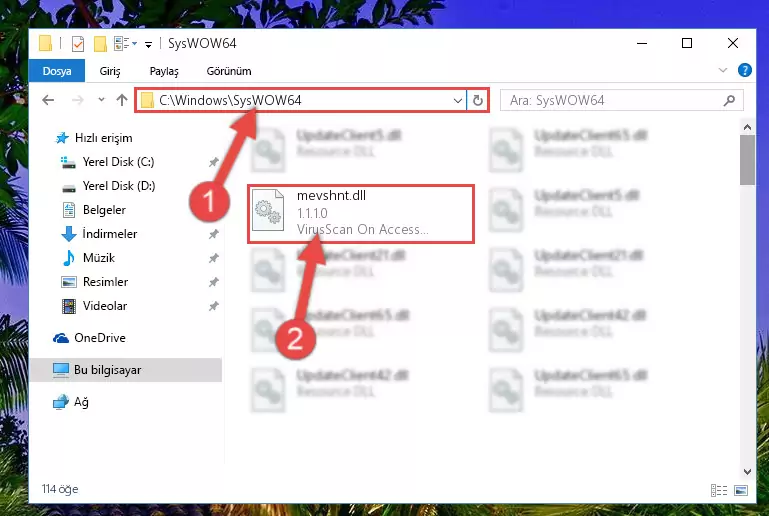Expand the address bar history dropdown

[x=458, y=101]
